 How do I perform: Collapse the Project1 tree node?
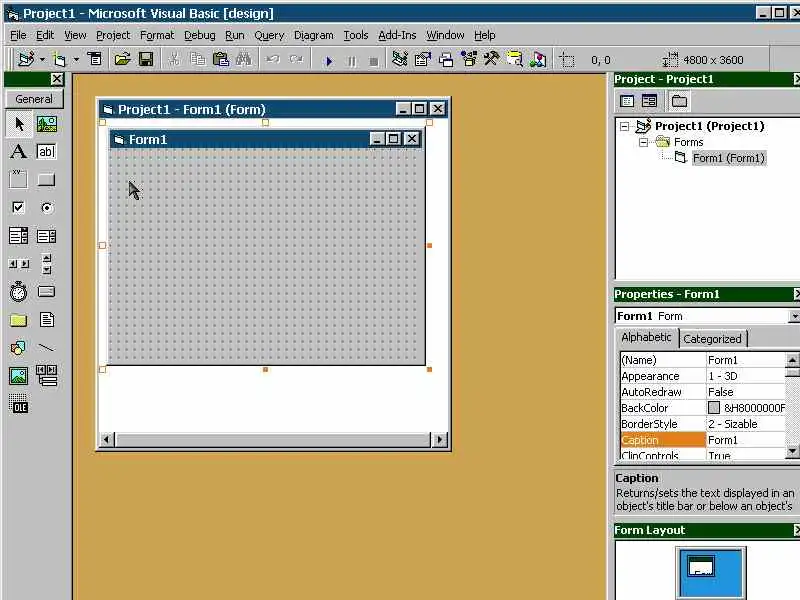[x=624, y=126]
